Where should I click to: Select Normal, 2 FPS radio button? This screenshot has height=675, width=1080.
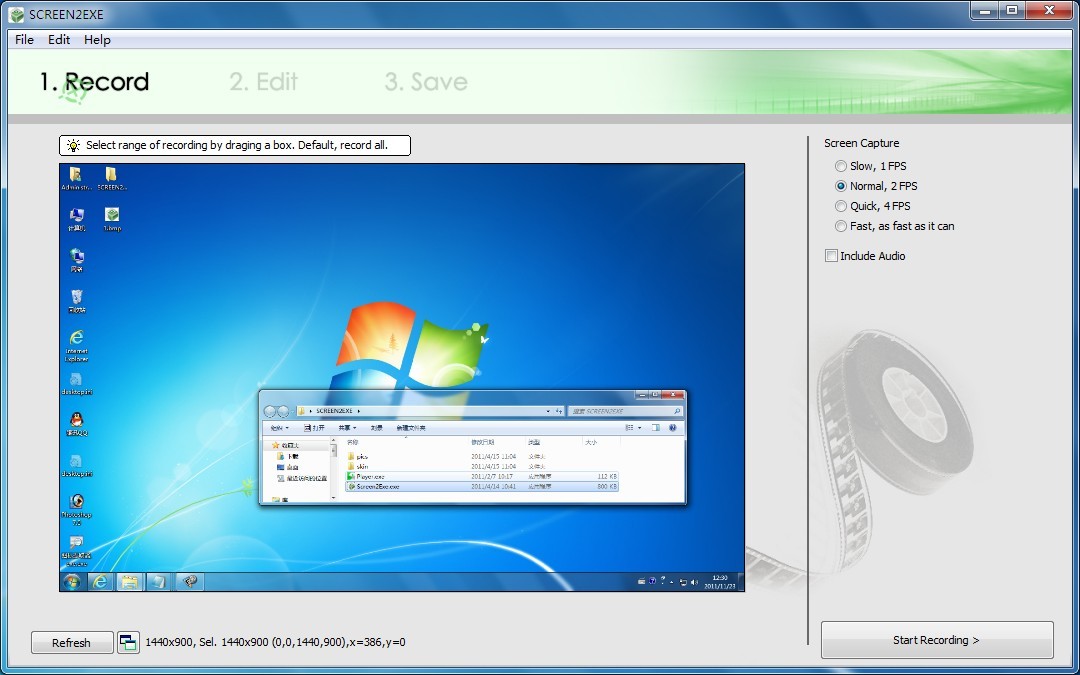pyautogui.click(x=841, y=186)
